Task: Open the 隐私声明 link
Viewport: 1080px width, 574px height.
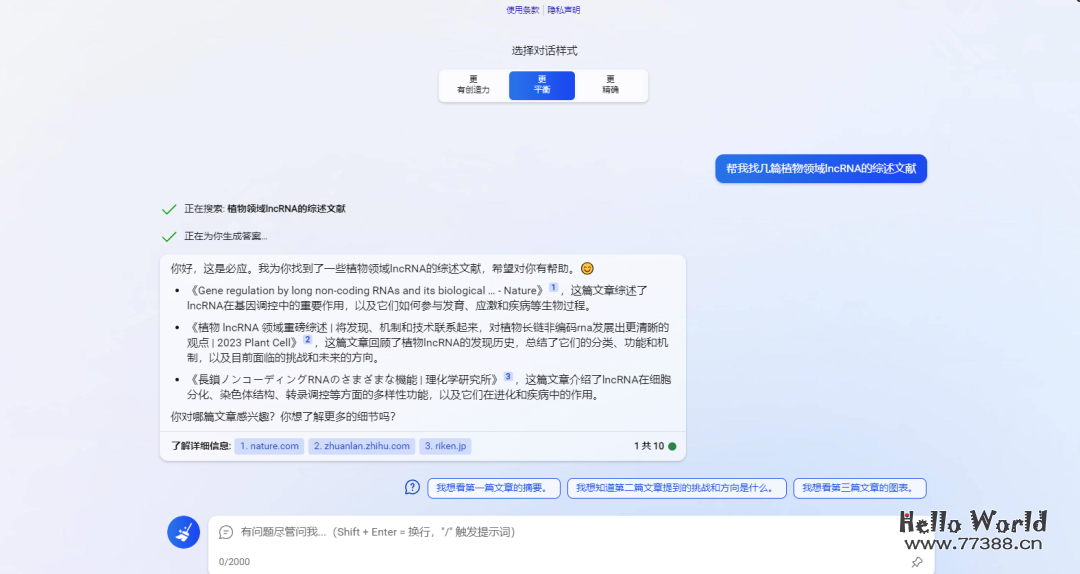Action: (x=563, y=10)
